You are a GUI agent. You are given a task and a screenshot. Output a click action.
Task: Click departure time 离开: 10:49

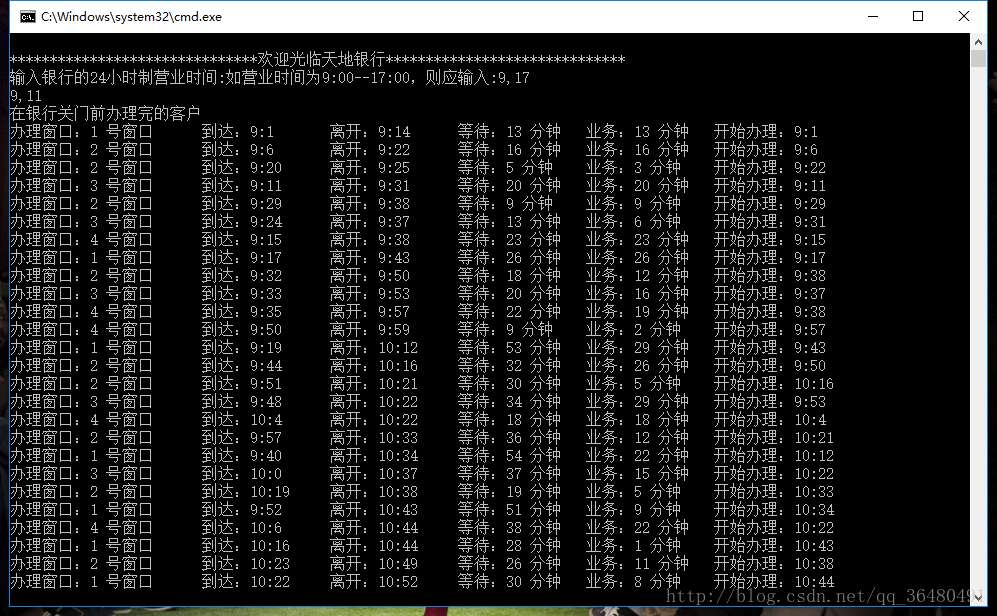pos(374,564)
